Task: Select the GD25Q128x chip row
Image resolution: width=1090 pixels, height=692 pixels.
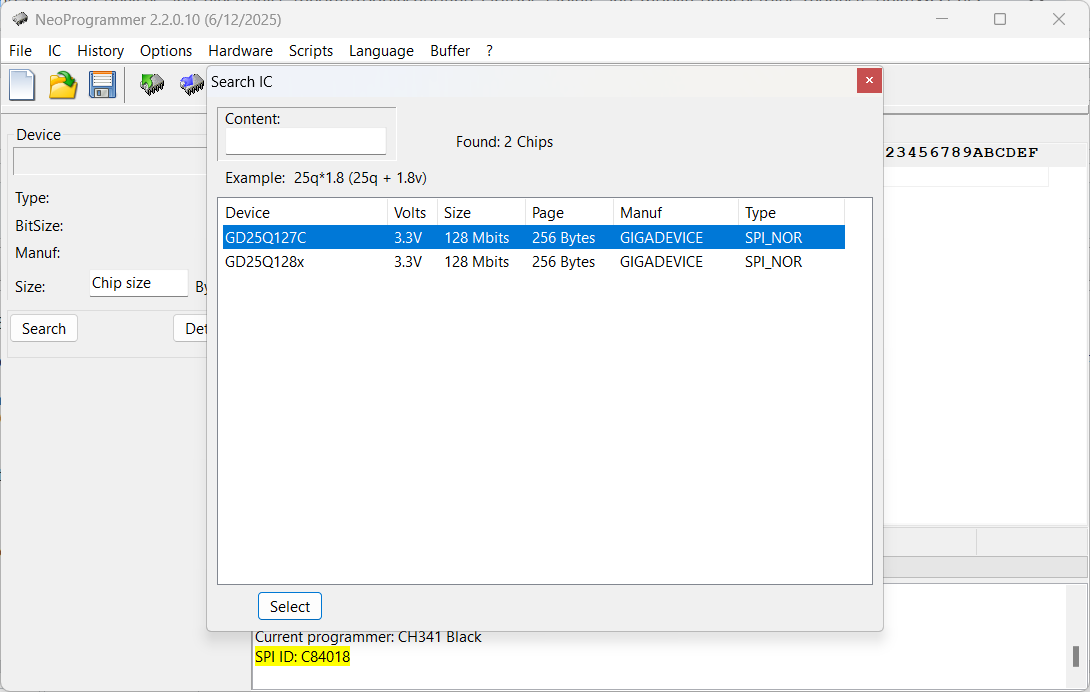Action: tap(533, 261)
